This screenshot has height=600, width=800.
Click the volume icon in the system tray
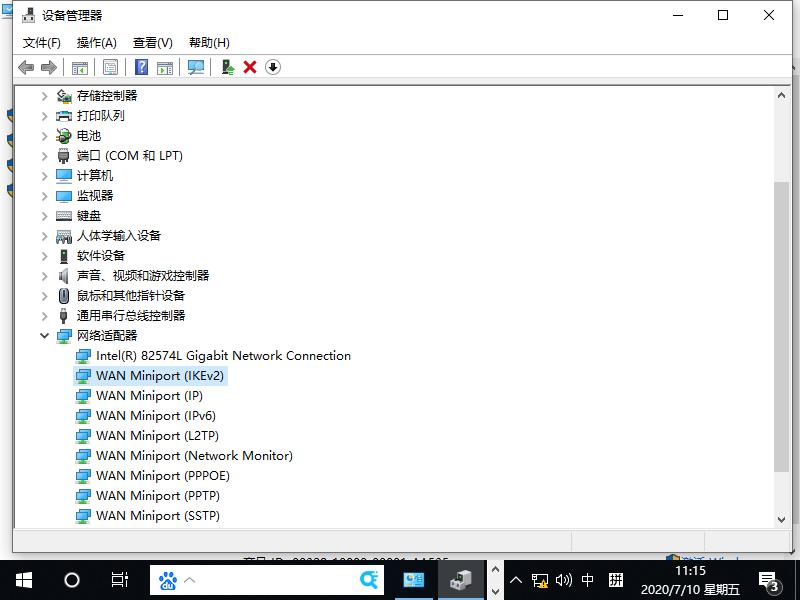click(562, 578)
